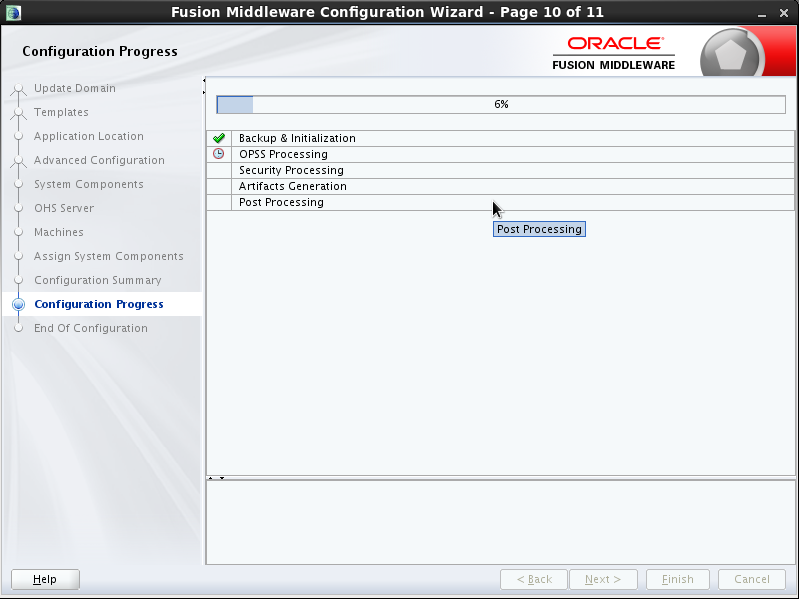Click the End Of Configuration step node
This screenshot has width=799, height=599.
tap(18, 329)
